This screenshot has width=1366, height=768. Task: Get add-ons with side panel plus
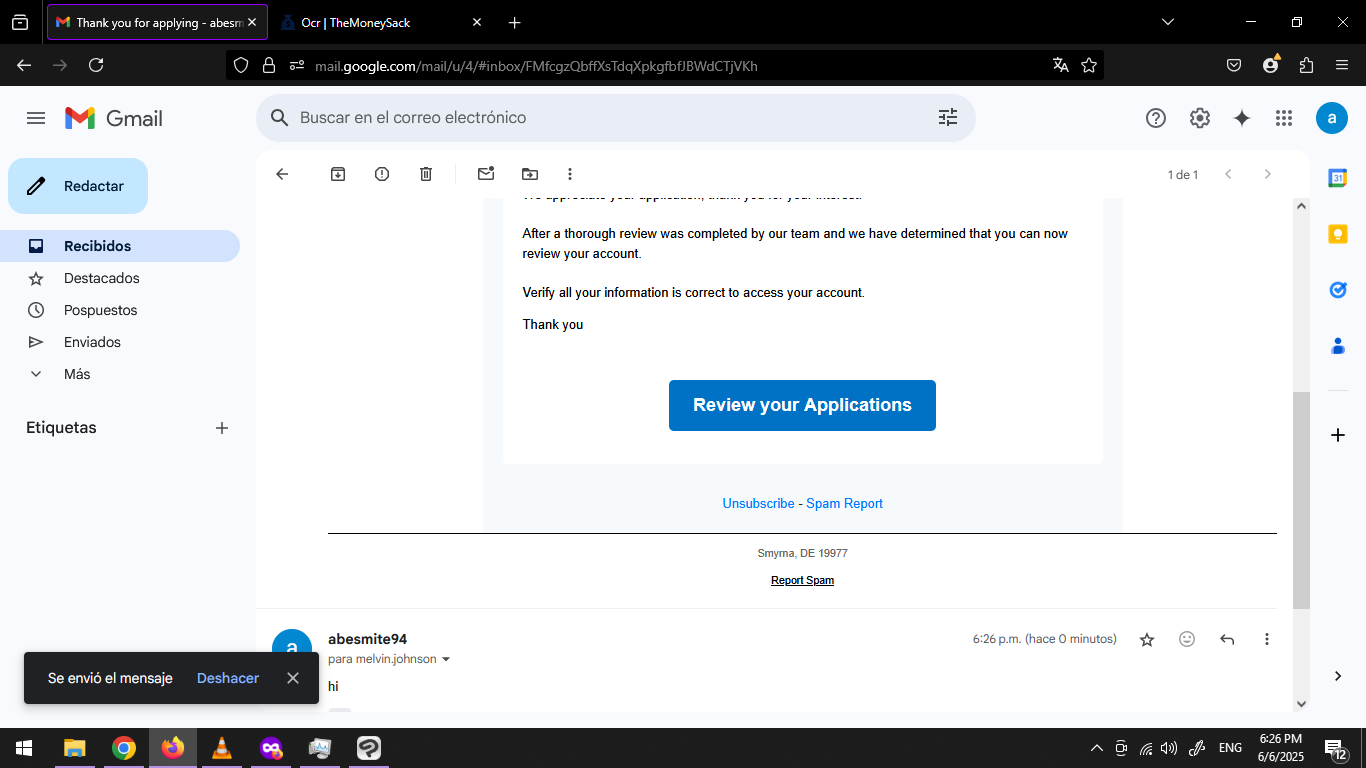click(1338, 435)
